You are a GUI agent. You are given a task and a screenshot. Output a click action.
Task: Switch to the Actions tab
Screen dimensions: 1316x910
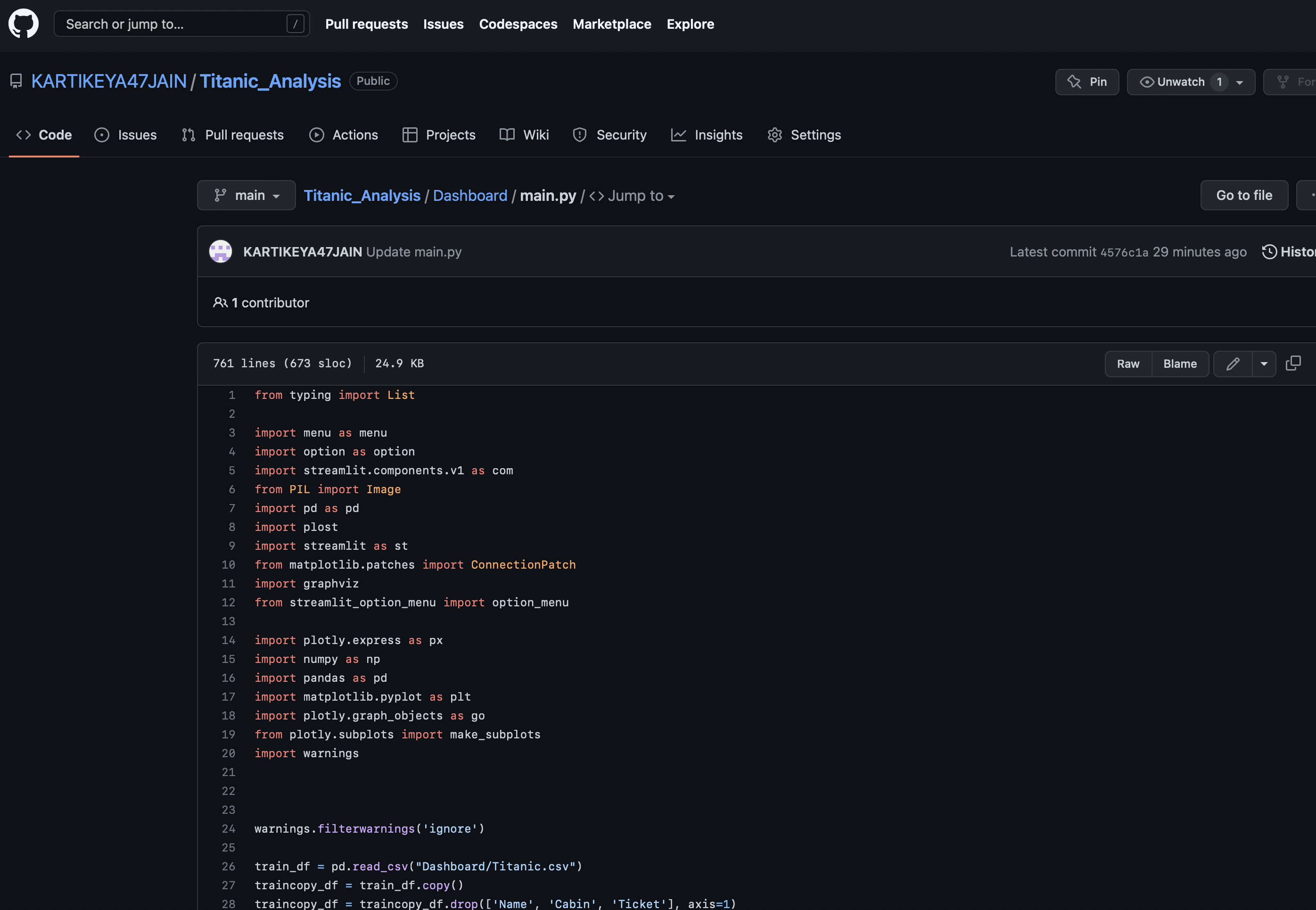pyautogui.click(x=344, y=135)
